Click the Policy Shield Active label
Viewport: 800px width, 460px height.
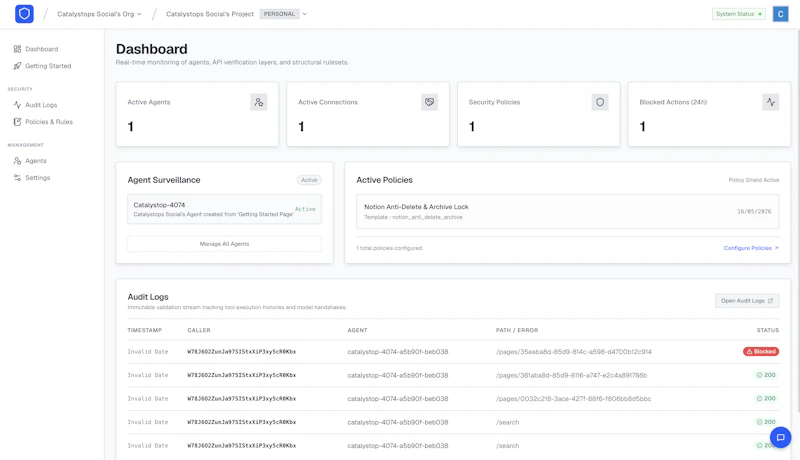click(754, 180)
